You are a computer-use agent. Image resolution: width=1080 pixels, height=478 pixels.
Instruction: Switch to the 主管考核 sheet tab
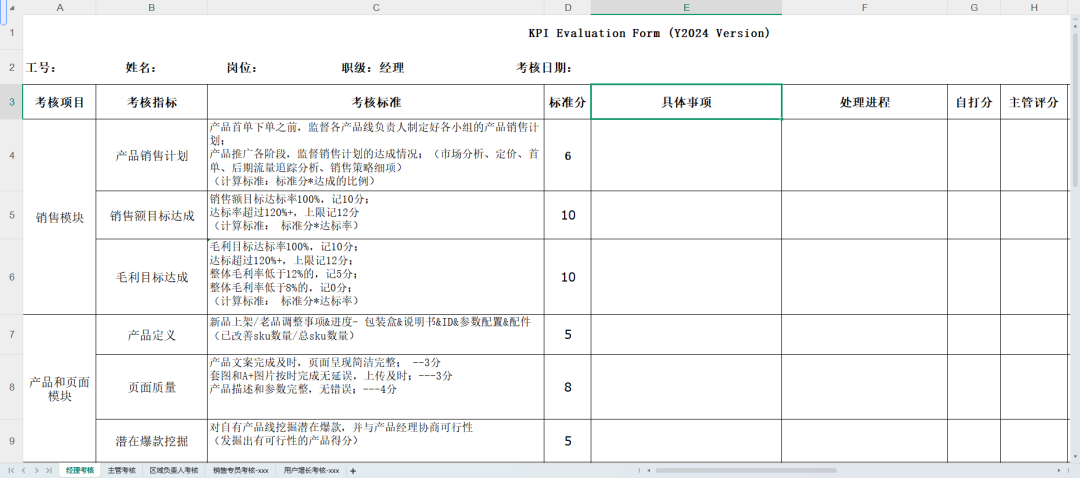point(122,470)
